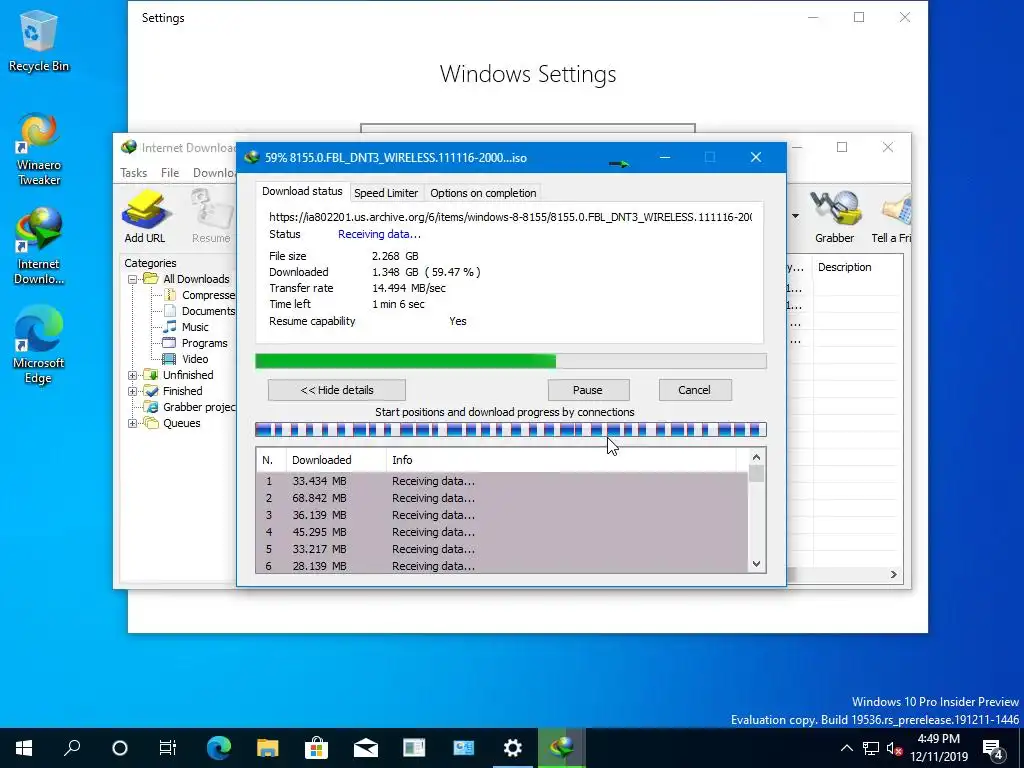Viewport: 1024px width, 768px height.
Task: Switch to Internet Download Manager taskbar button
Action: pyautogui.click(x=562, y=748)
